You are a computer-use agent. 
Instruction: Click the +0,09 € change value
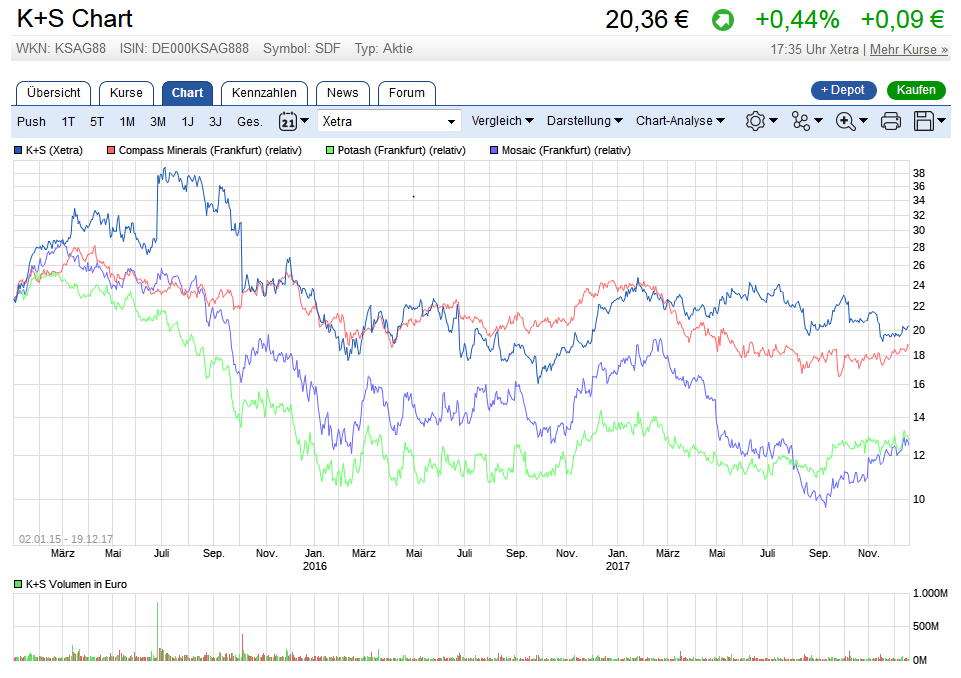tap(902, 20)
